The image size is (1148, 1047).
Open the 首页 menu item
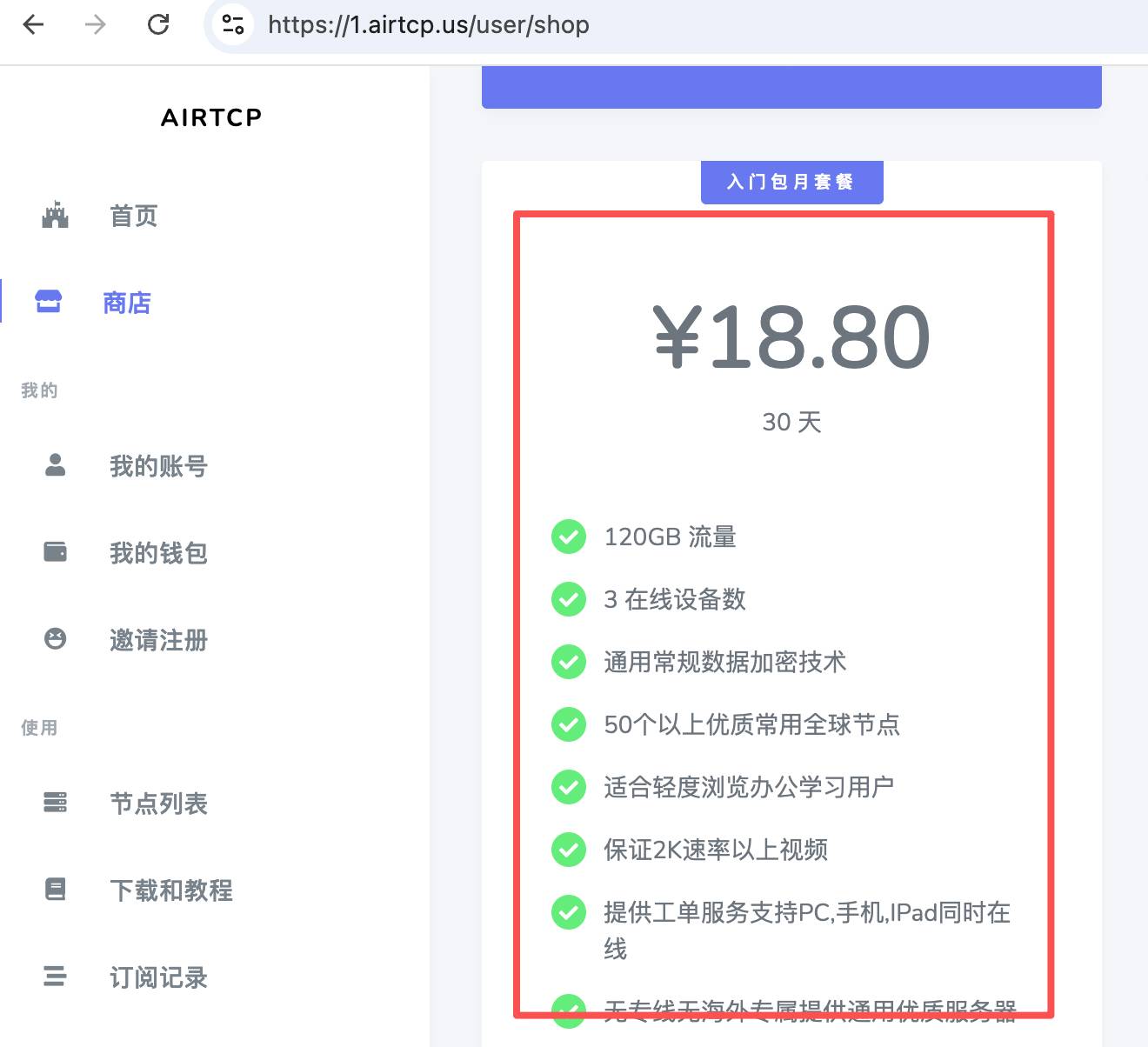pos(133,216)
